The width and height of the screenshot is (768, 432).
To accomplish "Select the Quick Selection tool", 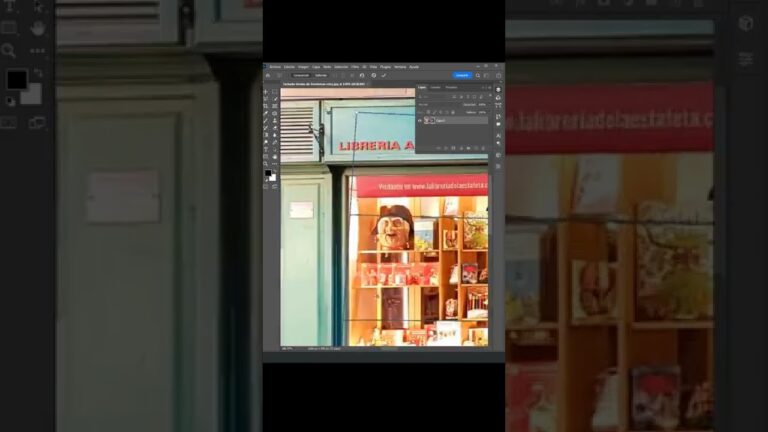I will (x=274, y=99).
